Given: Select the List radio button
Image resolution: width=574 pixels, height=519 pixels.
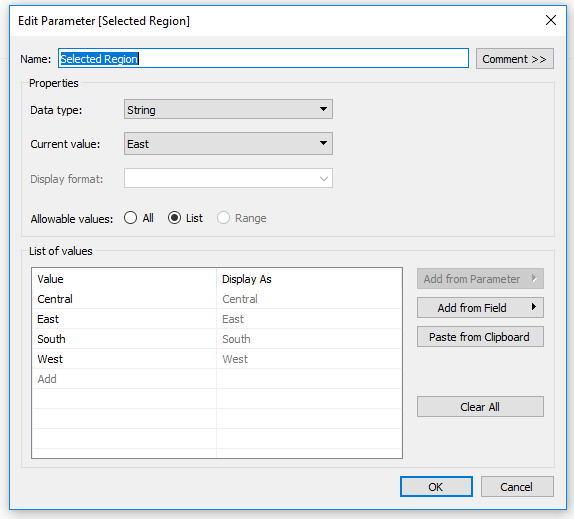Looking at the screenshot, I should tap(174, 218).
